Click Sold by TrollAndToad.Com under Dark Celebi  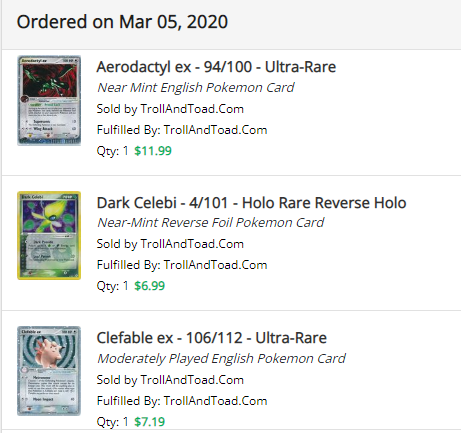click(x=170, y=244)
